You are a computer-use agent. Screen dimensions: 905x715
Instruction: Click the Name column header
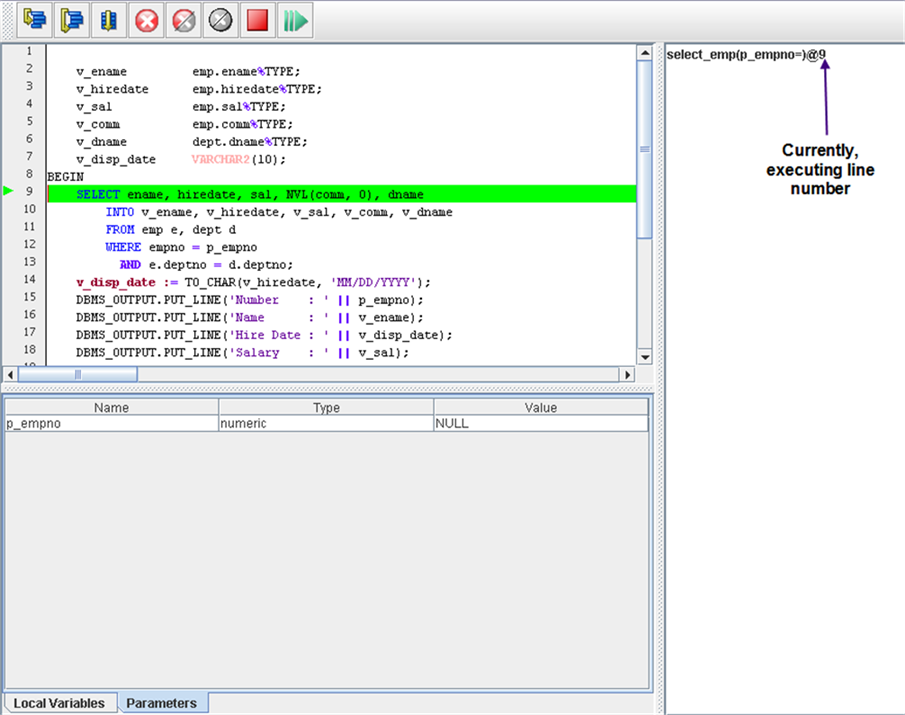tap(112, 407)
